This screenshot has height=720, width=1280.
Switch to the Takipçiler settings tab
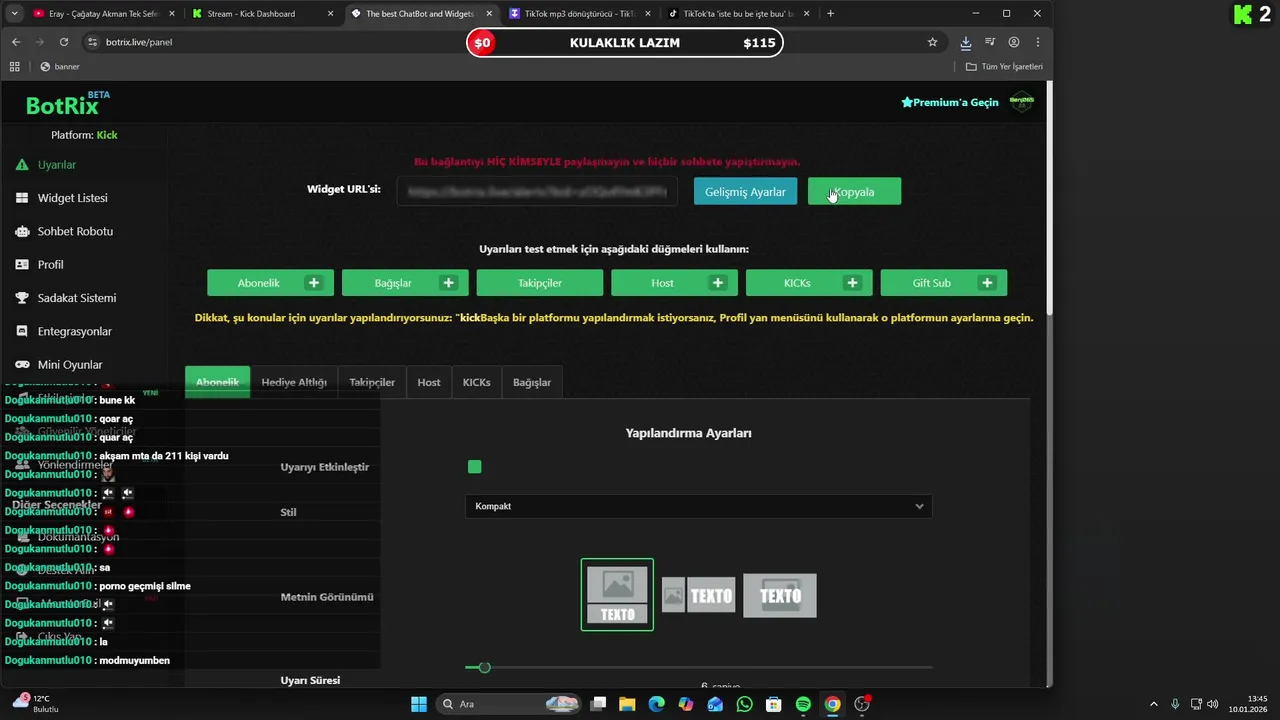pyautogui.click(x=372, y=382)
